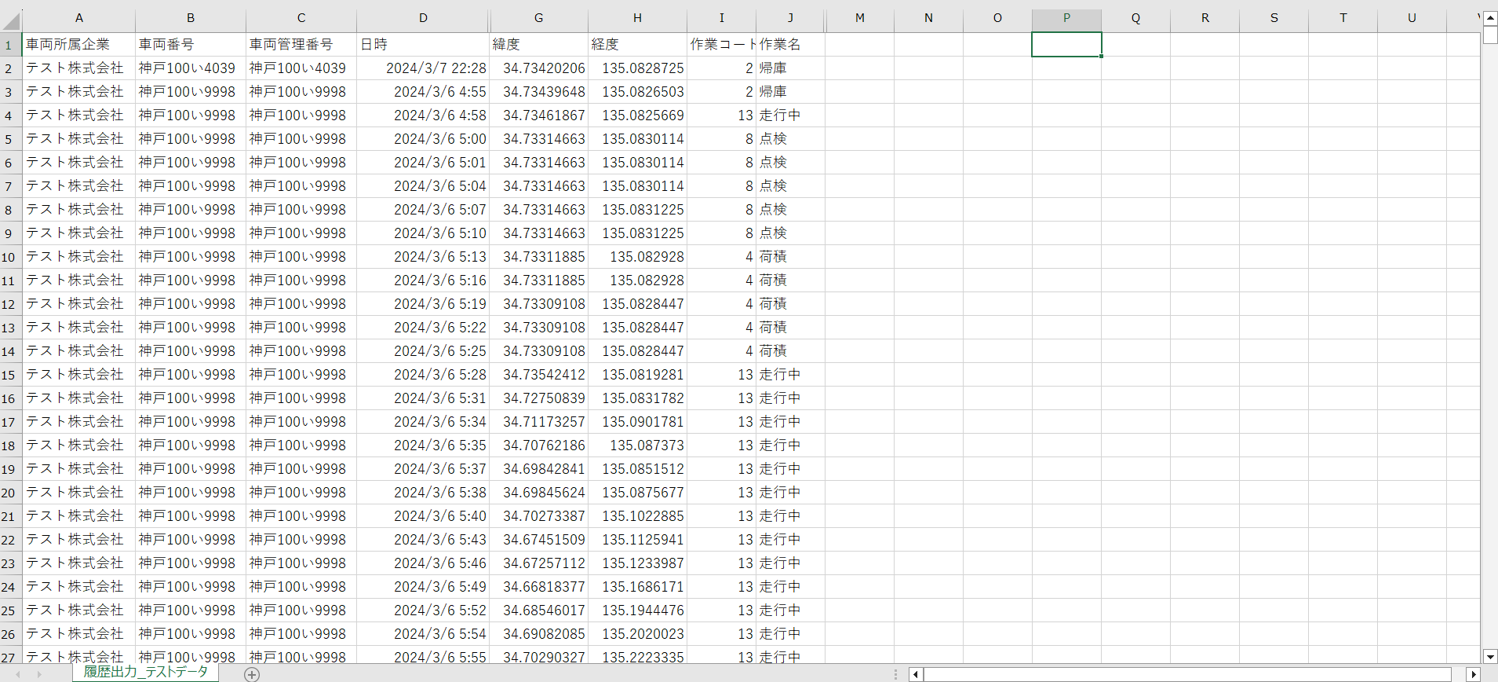Click latitude cell 34.73461867

pyautogui.click(x=539, y=115)
